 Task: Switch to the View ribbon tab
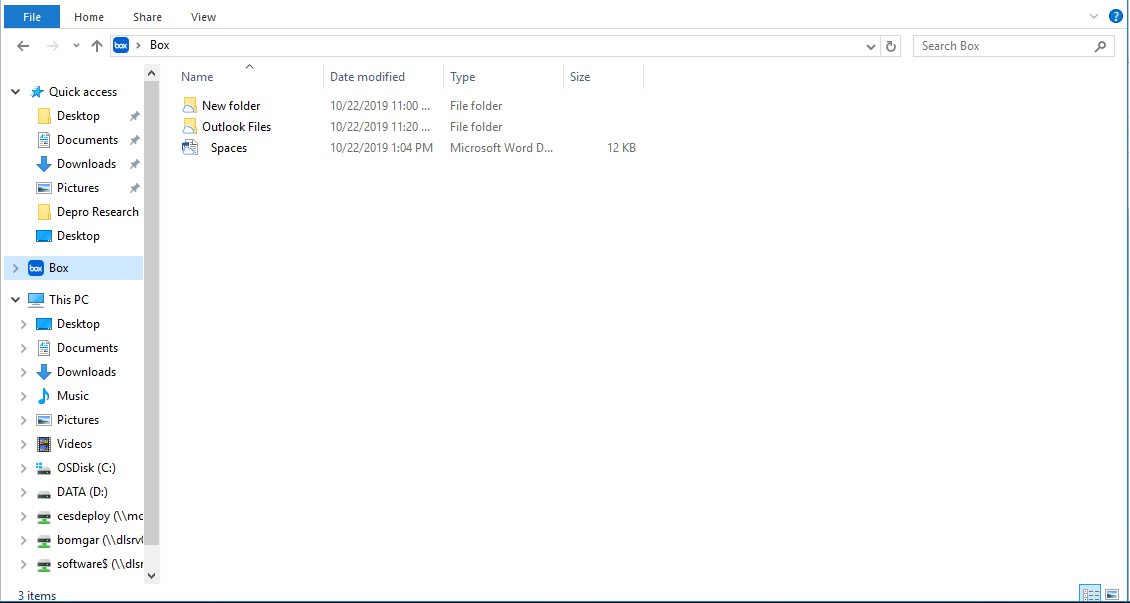203,17
